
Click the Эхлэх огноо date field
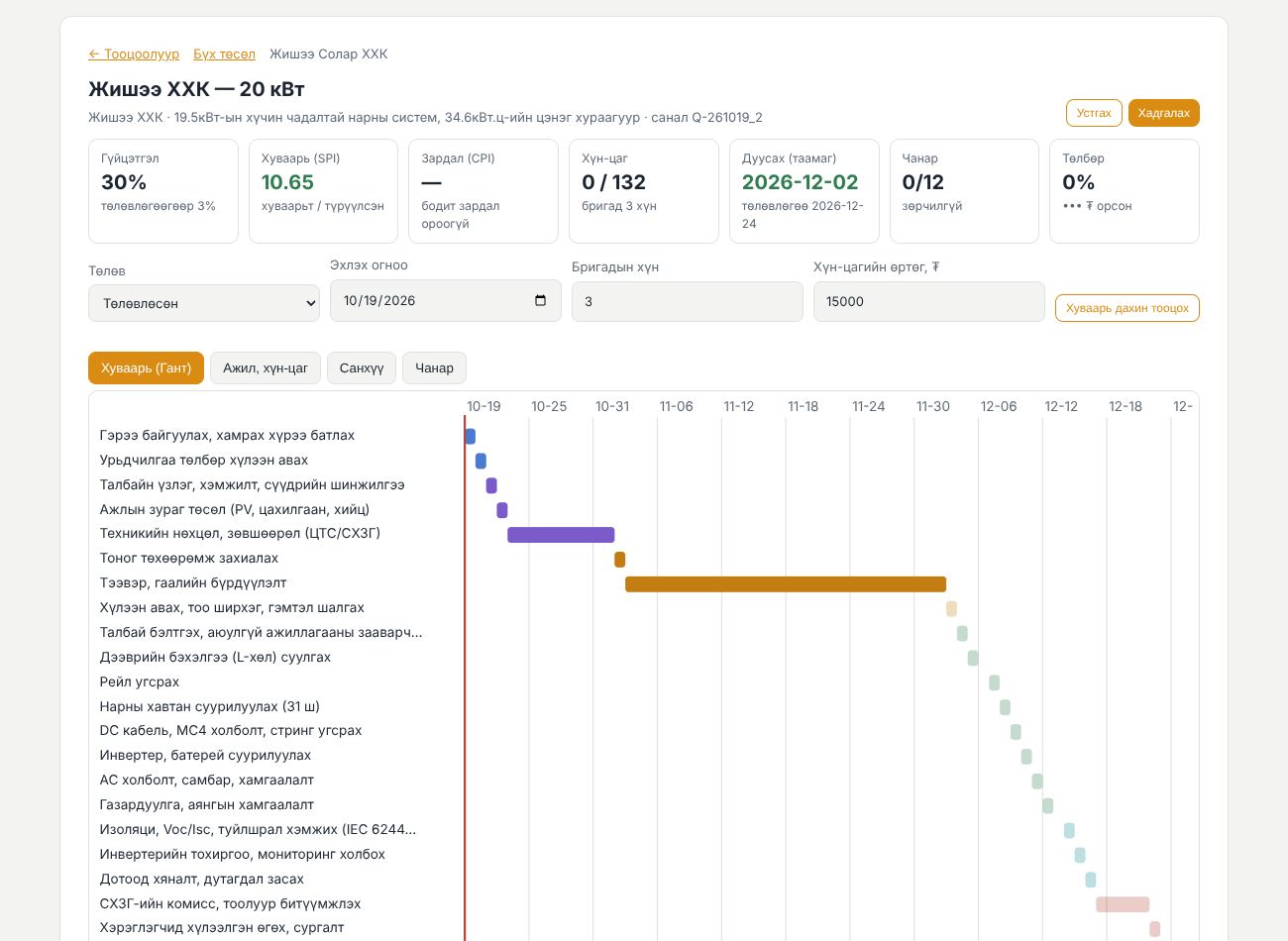pos(446,300)
